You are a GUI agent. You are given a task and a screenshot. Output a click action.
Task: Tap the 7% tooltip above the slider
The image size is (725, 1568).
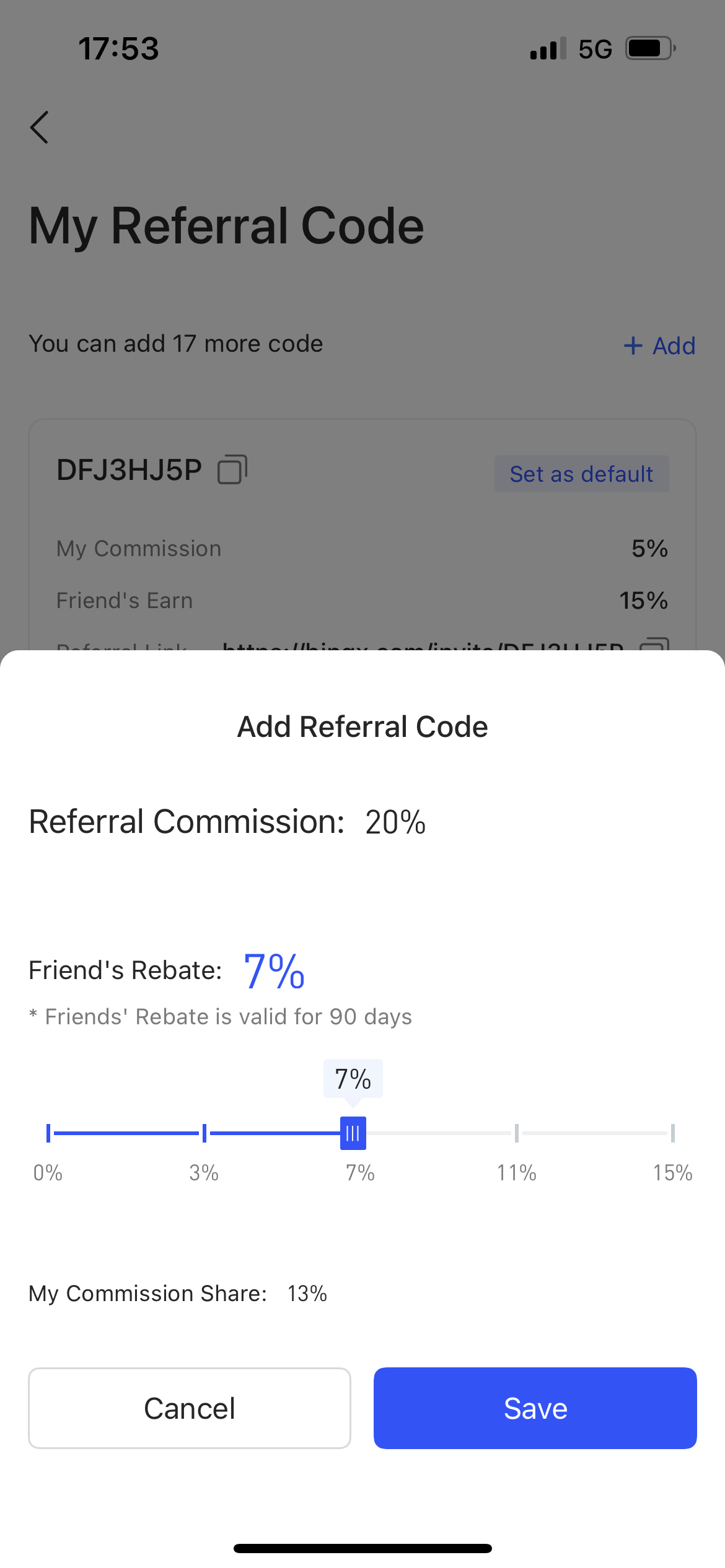353,1079
